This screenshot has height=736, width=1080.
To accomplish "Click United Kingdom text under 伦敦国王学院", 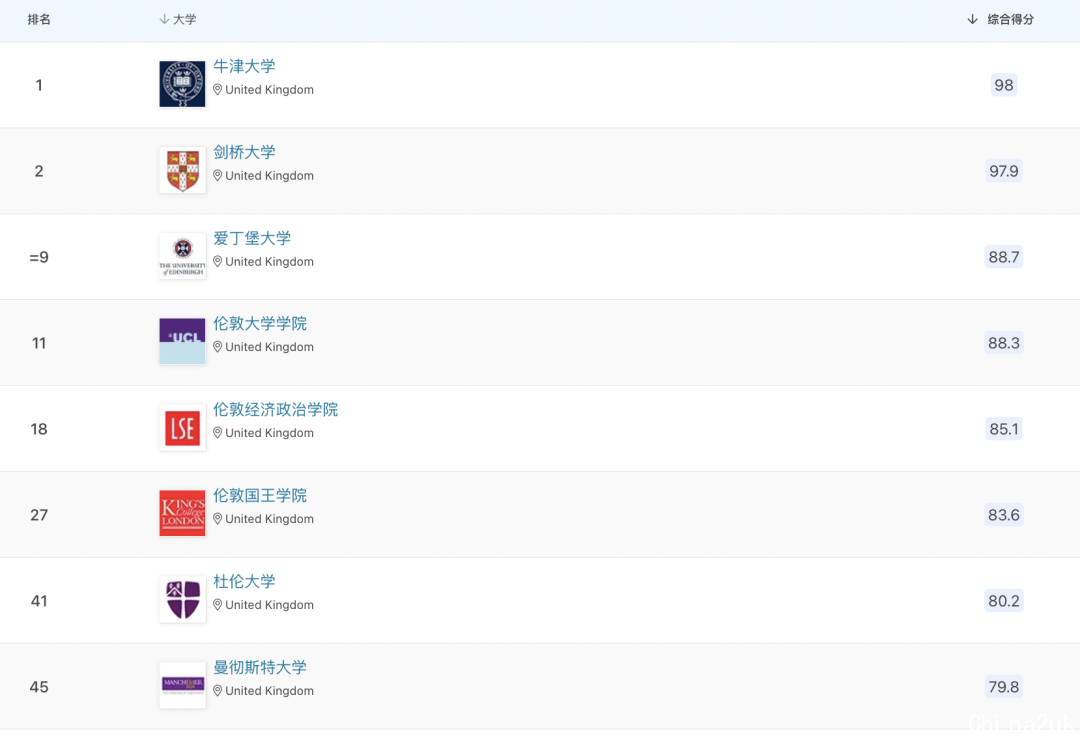I will tap(269, 519).
